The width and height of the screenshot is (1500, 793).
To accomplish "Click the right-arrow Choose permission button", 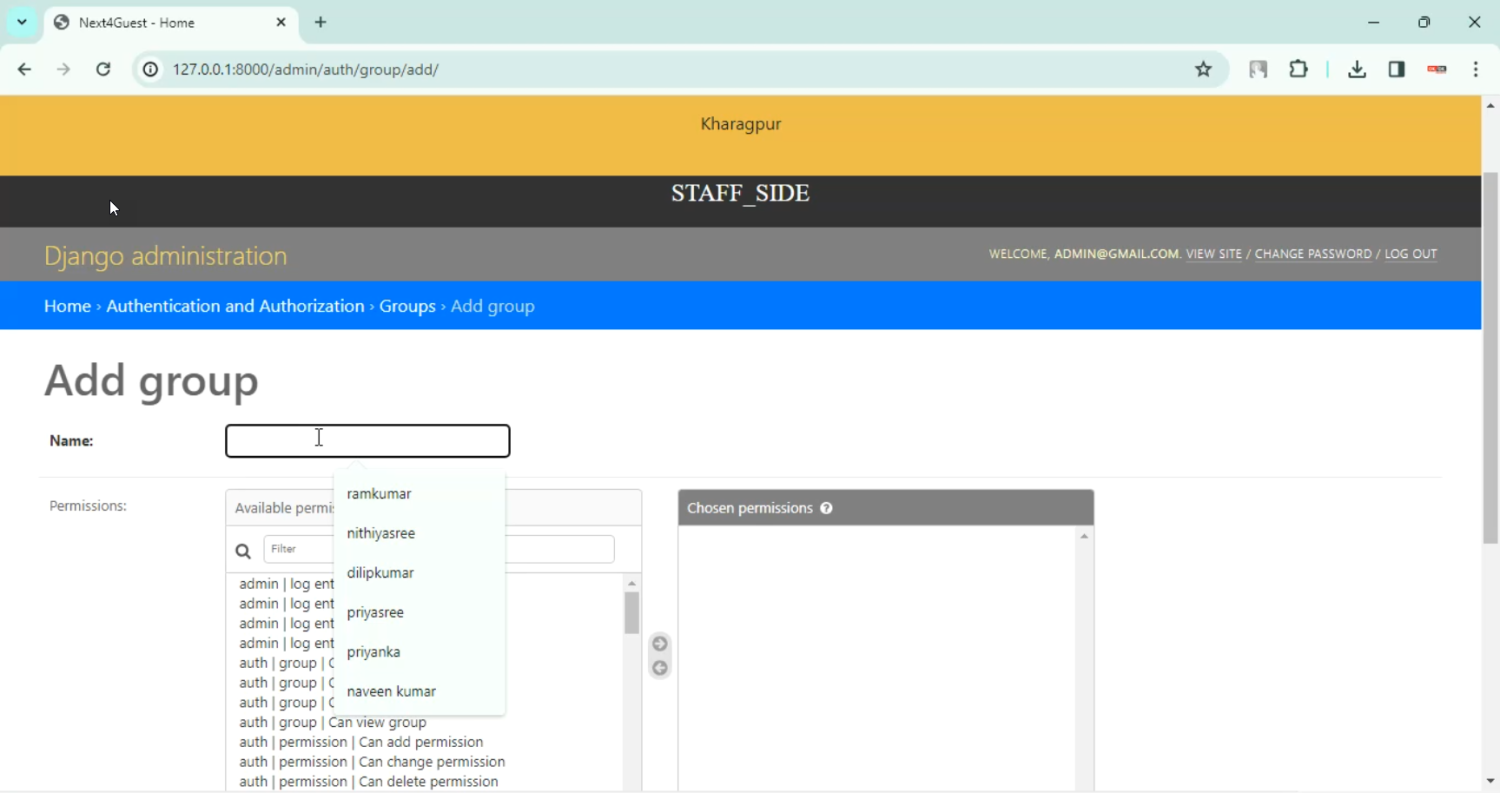I will (x=660, y=643).
